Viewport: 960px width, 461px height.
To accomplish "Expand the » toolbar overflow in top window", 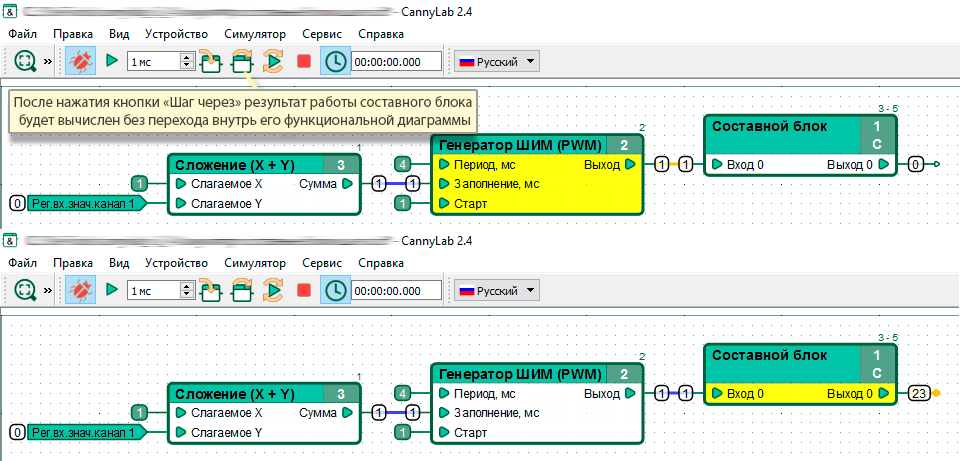I will 48,61.
